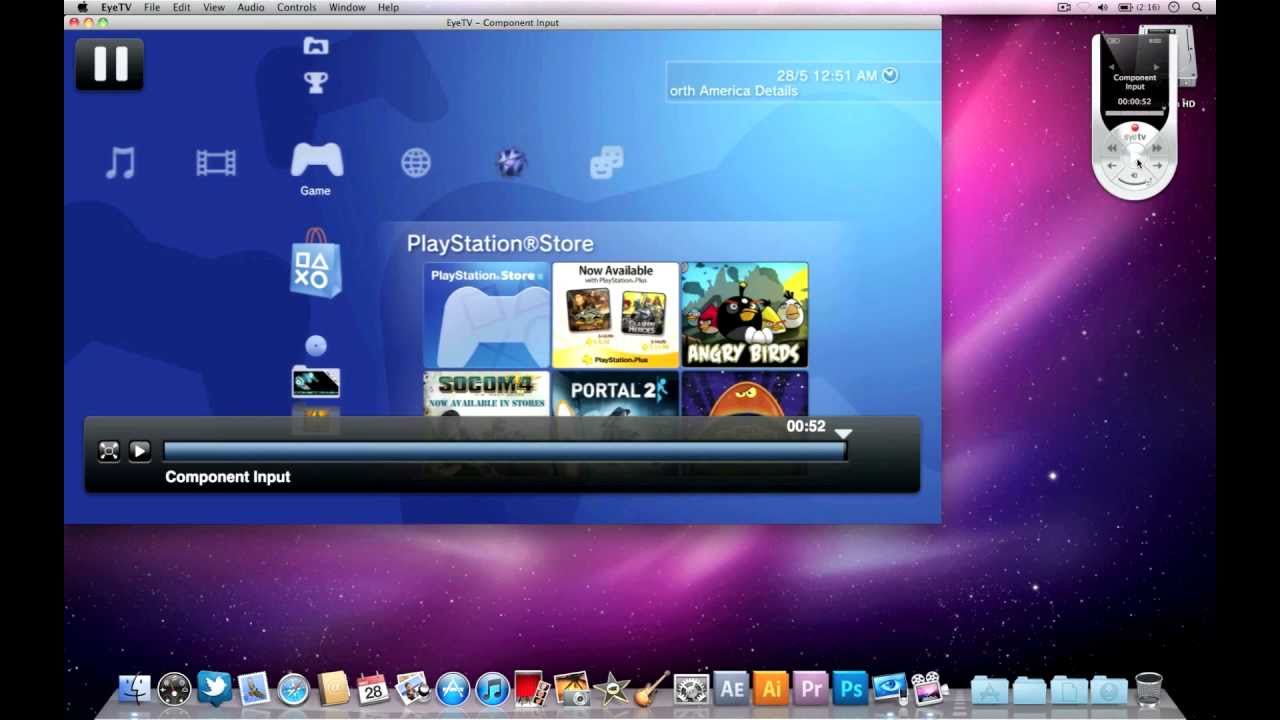
Task: Click the 'Component Input' label in control bar
Action: pos(228,477)
